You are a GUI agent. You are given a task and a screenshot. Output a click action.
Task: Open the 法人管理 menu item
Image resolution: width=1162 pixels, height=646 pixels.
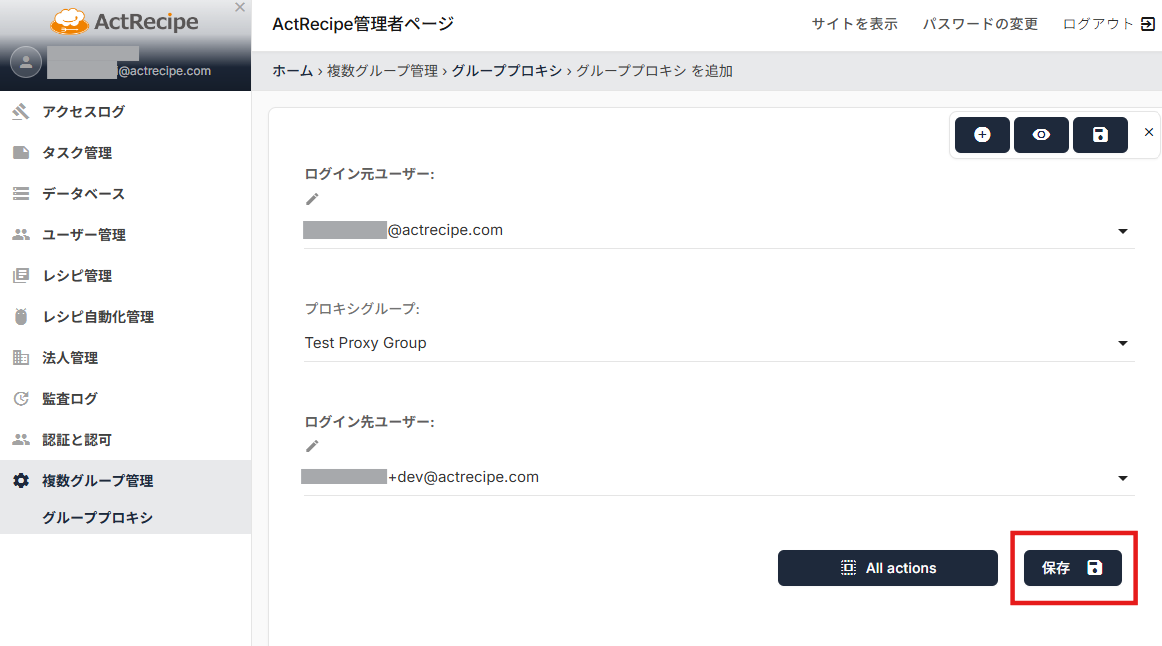point(125,358)
